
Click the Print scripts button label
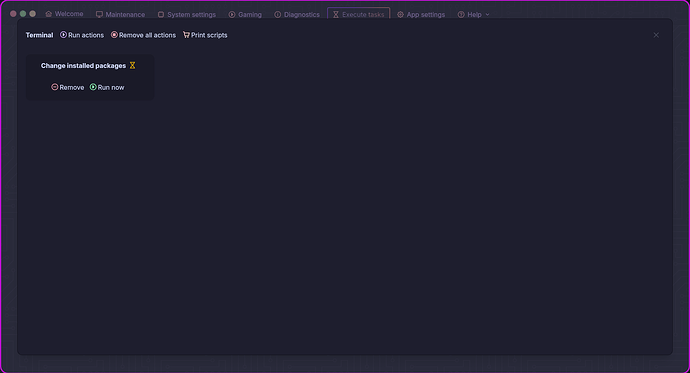pyautogui.click(x=209, y=35)
